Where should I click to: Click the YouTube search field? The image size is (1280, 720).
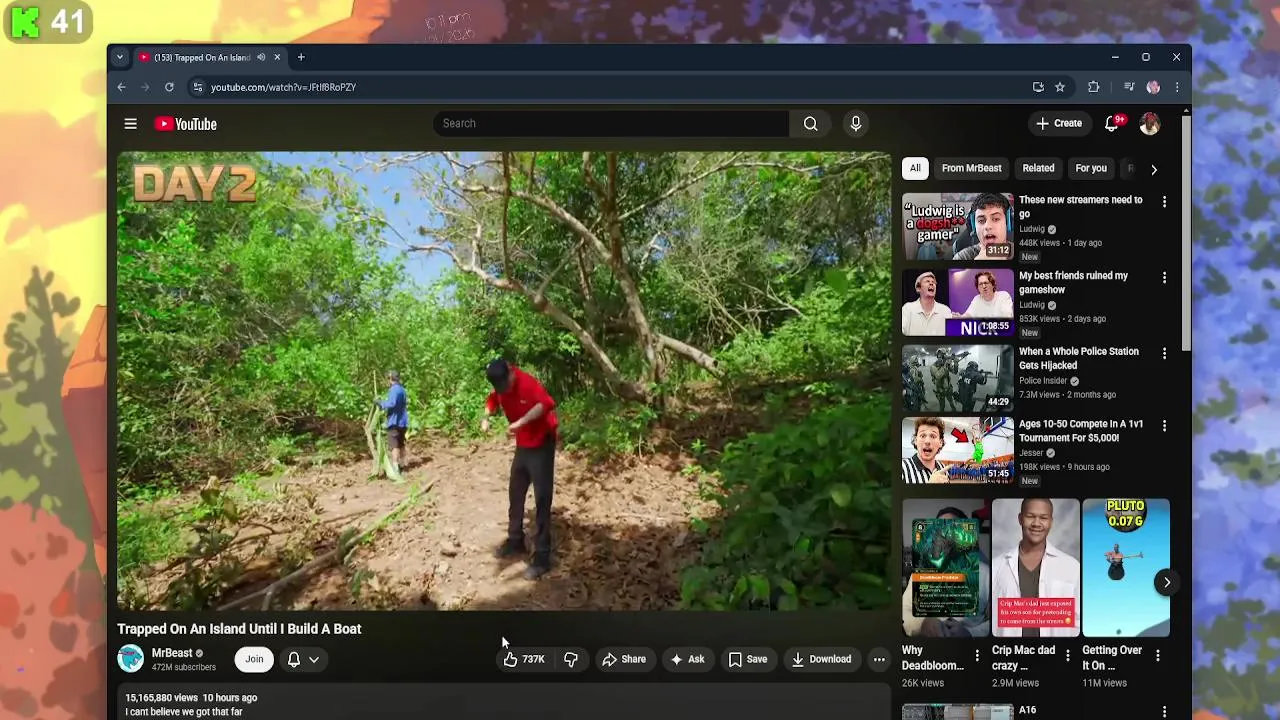pyautogui.click(x=612, y=124)
